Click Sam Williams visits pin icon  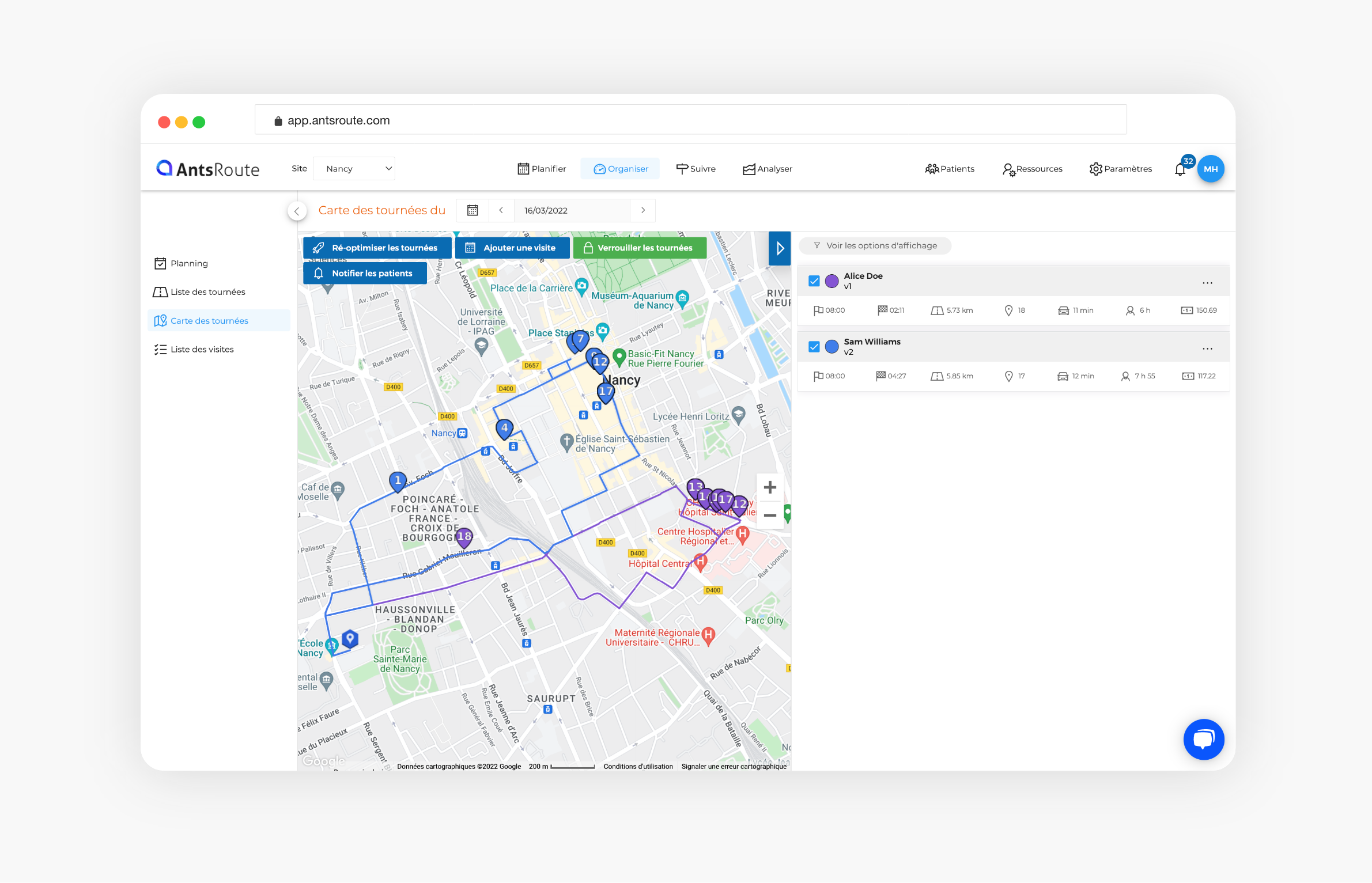click(1008, 376)
